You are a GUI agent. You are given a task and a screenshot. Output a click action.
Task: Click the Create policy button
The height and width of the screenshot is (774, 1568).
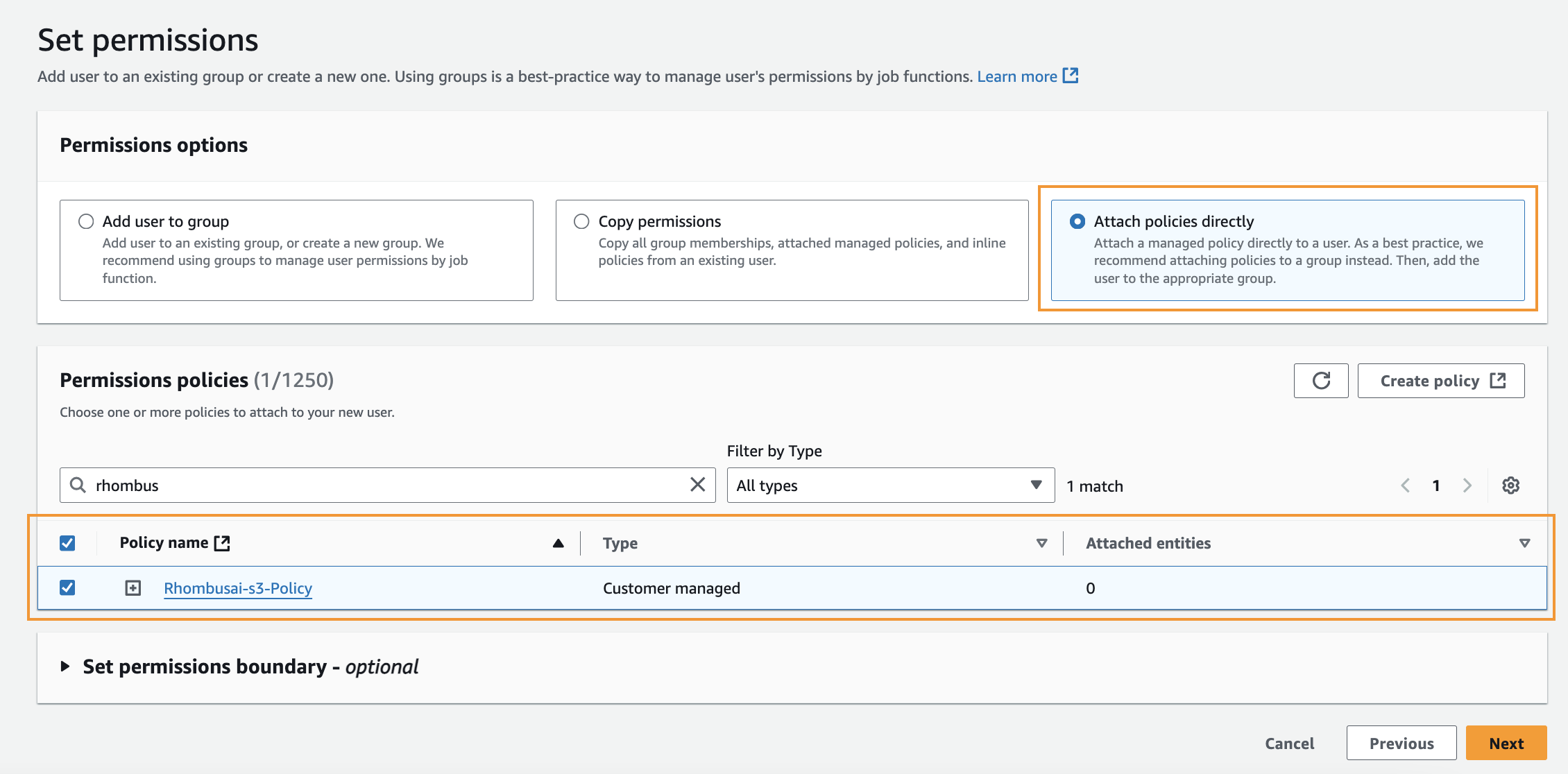(1440, 381)
